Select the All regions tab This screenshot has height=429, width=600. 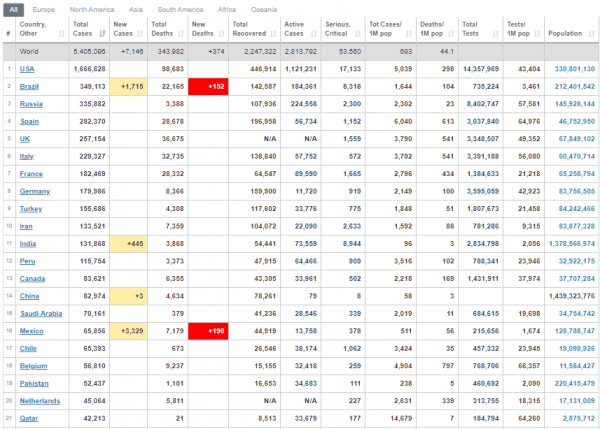coord(13,10)
